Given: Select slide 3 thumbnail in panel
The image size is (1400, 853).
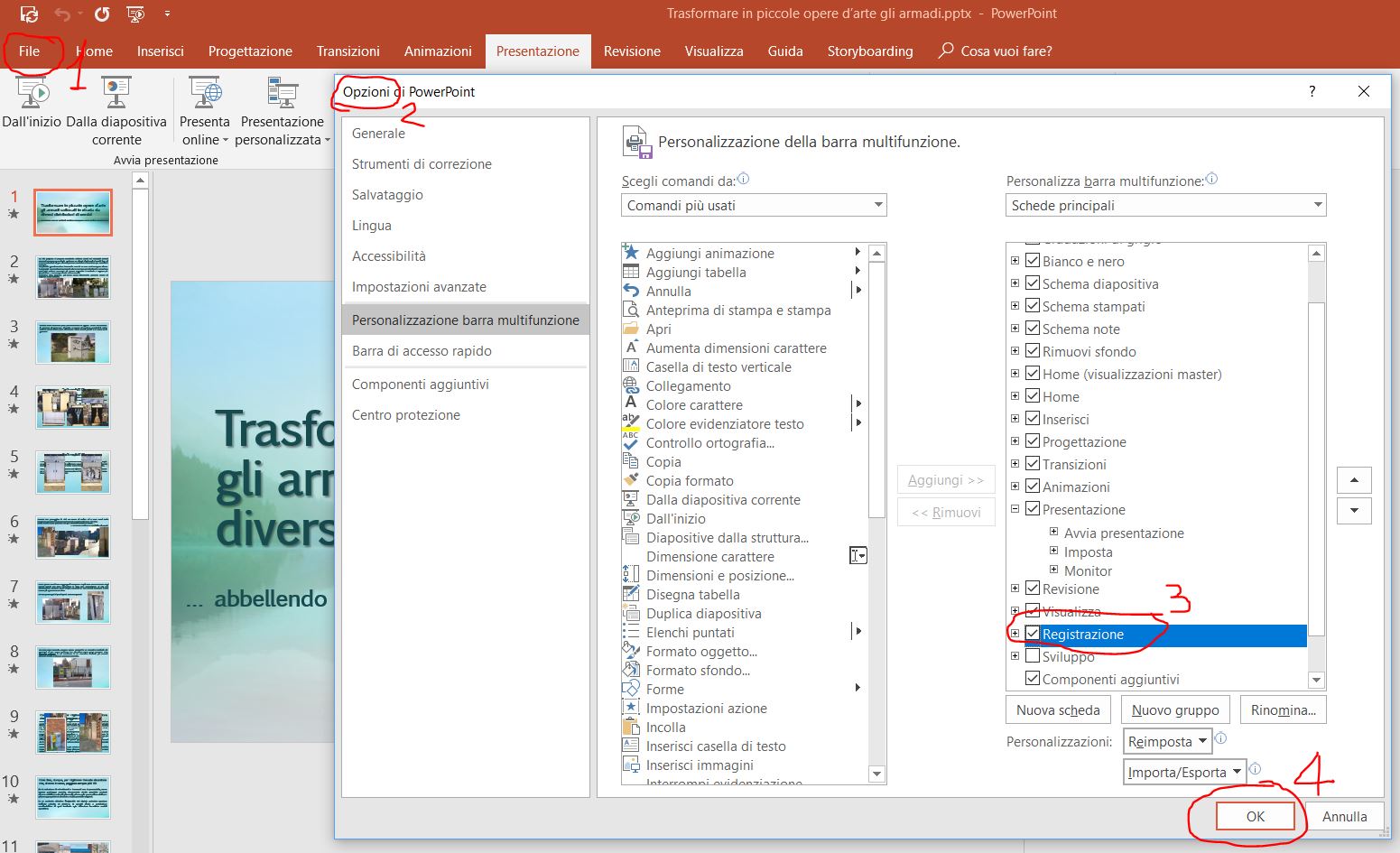Looking at the screenshot, I should click(73, 343).
